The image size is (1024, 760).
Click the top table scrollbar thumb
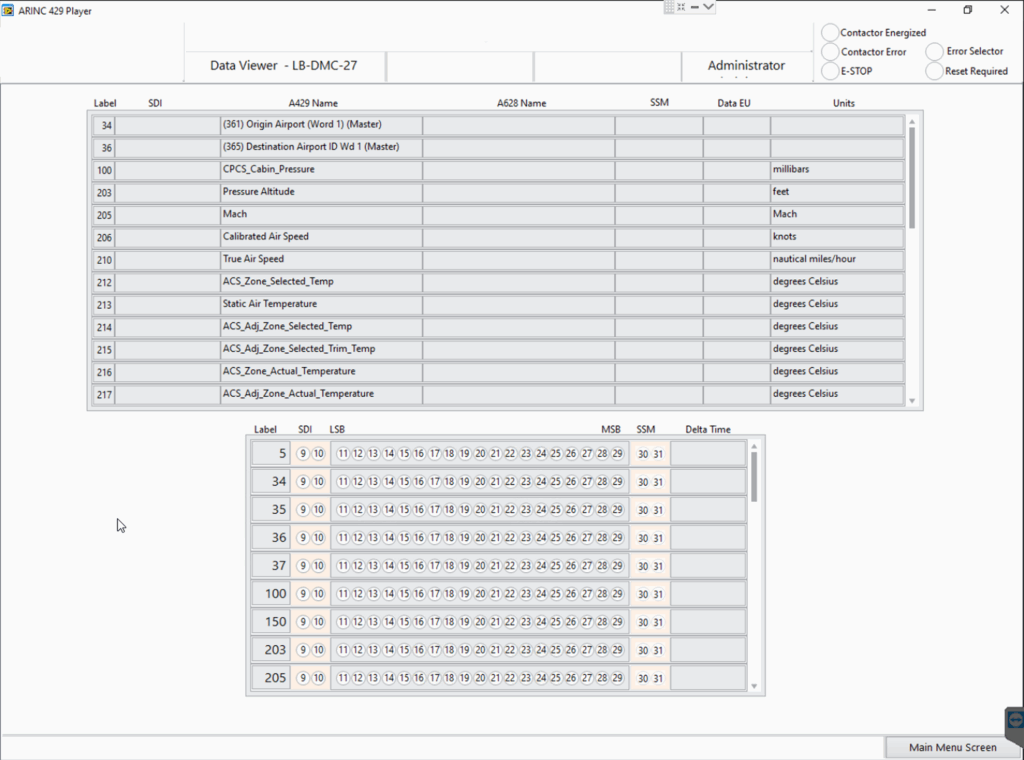912,178
